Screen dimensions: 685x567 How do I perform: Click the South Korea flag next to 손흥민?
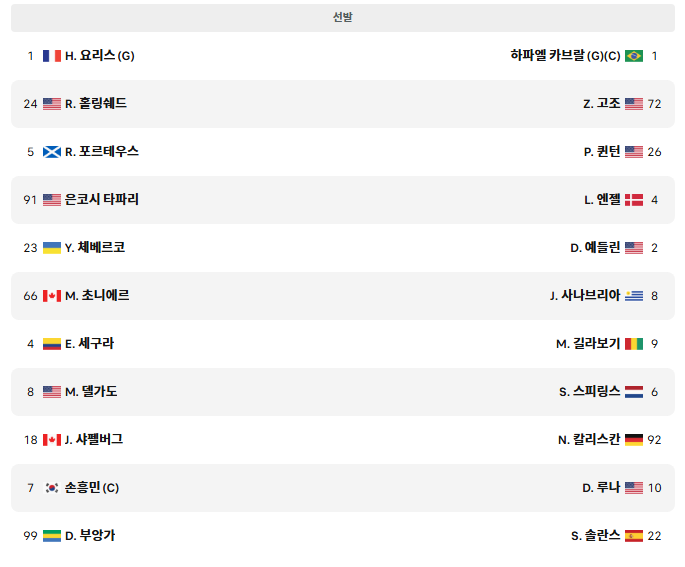[52, 488]
